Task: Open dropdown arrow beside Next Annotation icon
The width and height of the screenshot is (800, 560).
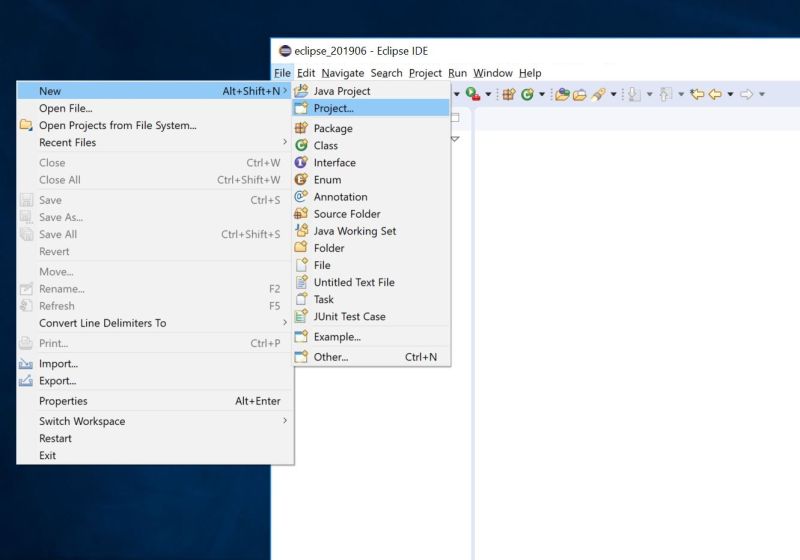Action: coord(649,94)
